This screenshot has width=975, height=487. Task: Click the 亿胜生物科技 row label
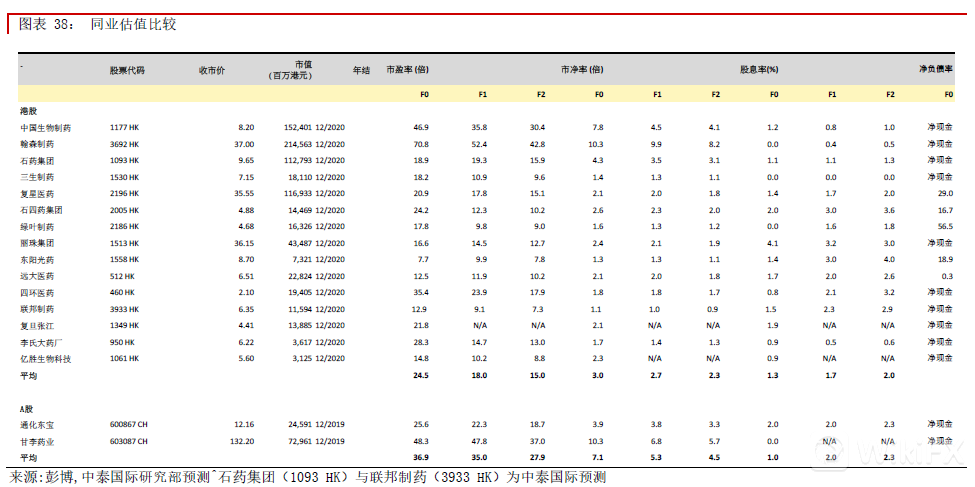click(45, 359)
